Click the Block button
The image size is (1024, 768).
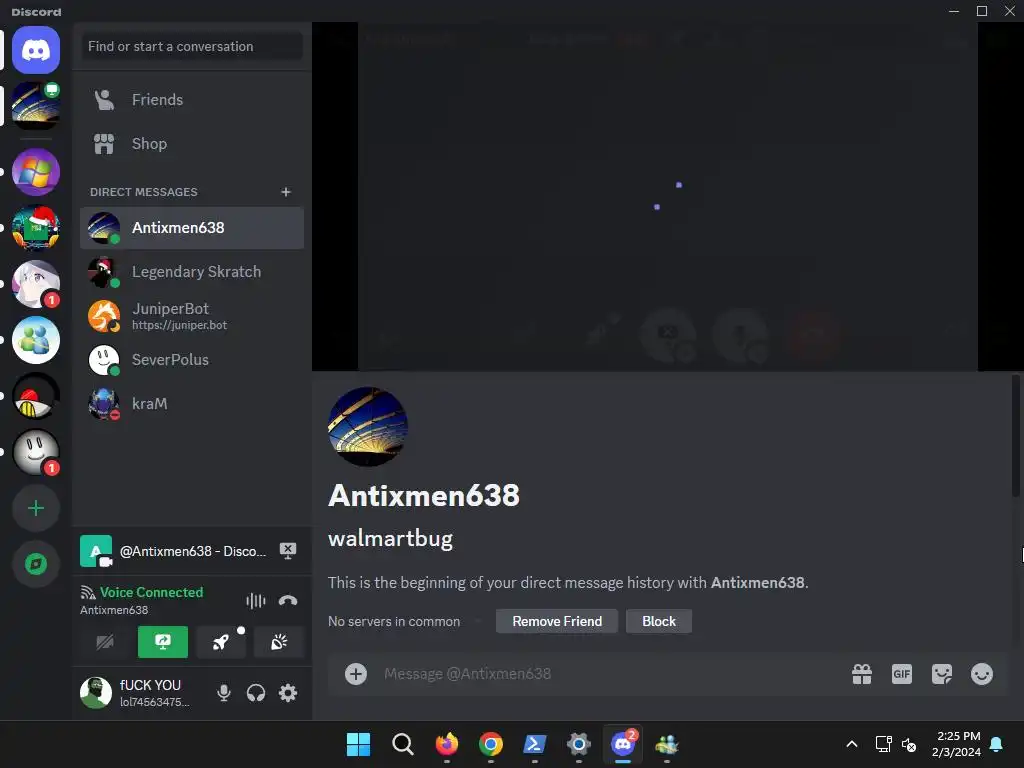(x=659, y=621)
